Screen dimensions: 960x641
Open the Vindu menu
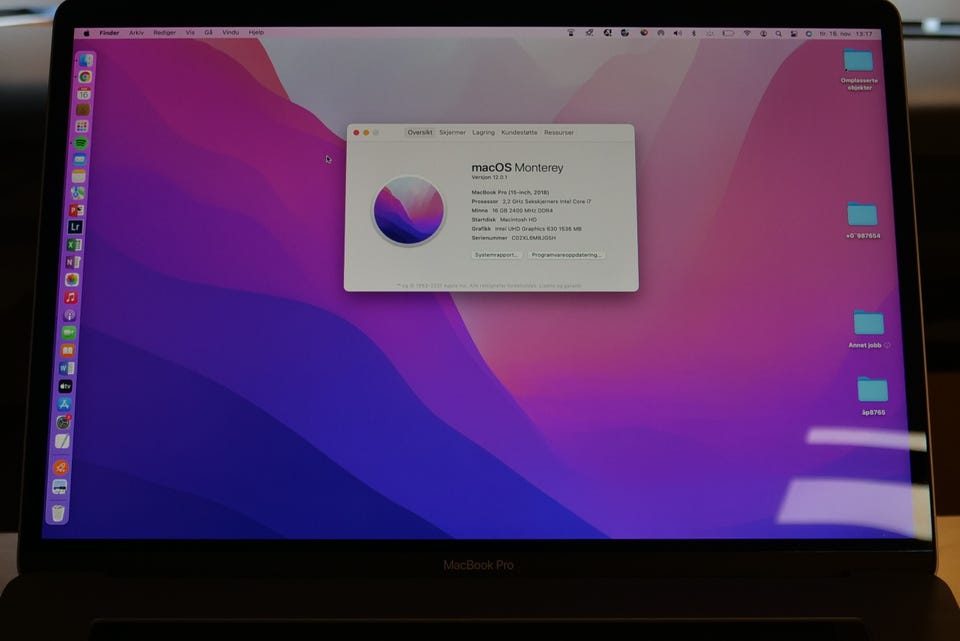[231, 33]
